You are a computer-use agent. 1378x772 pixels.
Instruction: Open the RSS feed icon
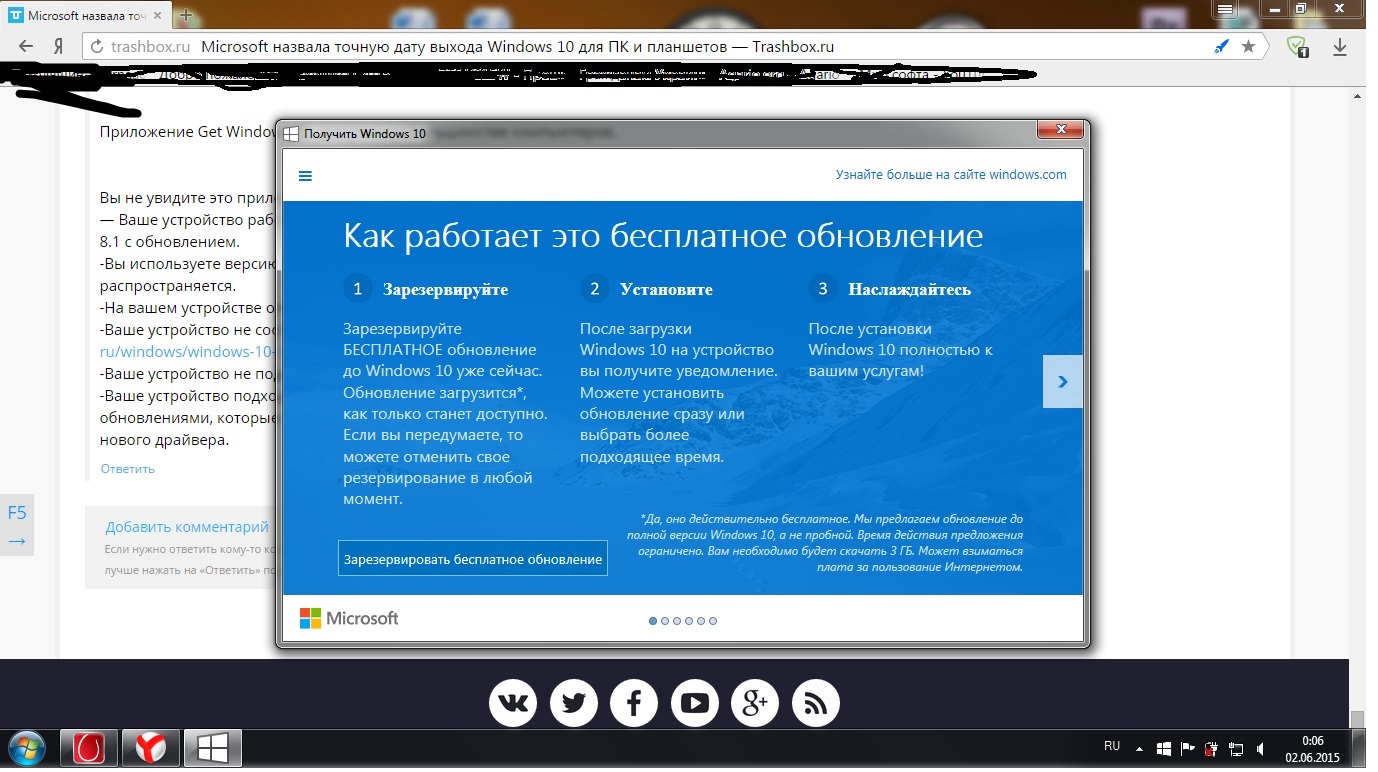click(x=816, y=705)
